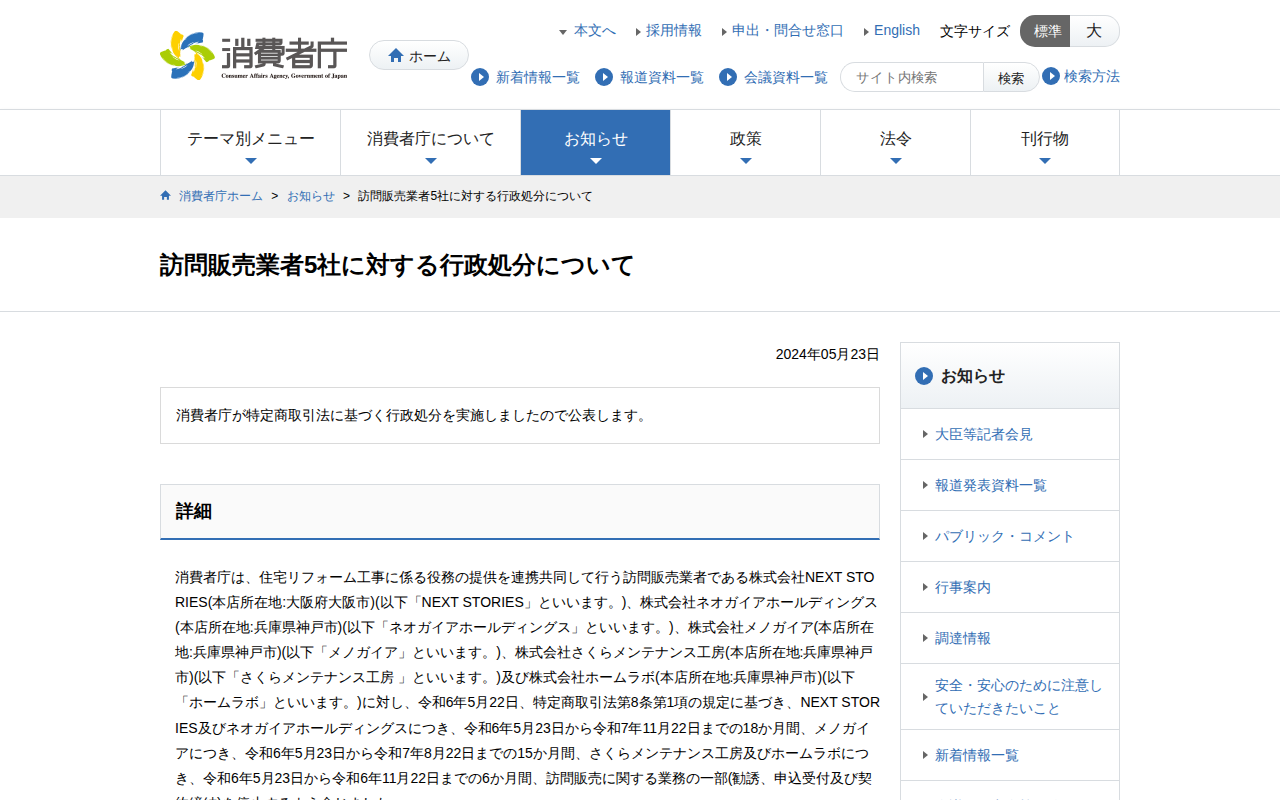Click the arrow icon beside 報道資料一覧
This screenshot has width=1280, height=800.
click(604, 77)
